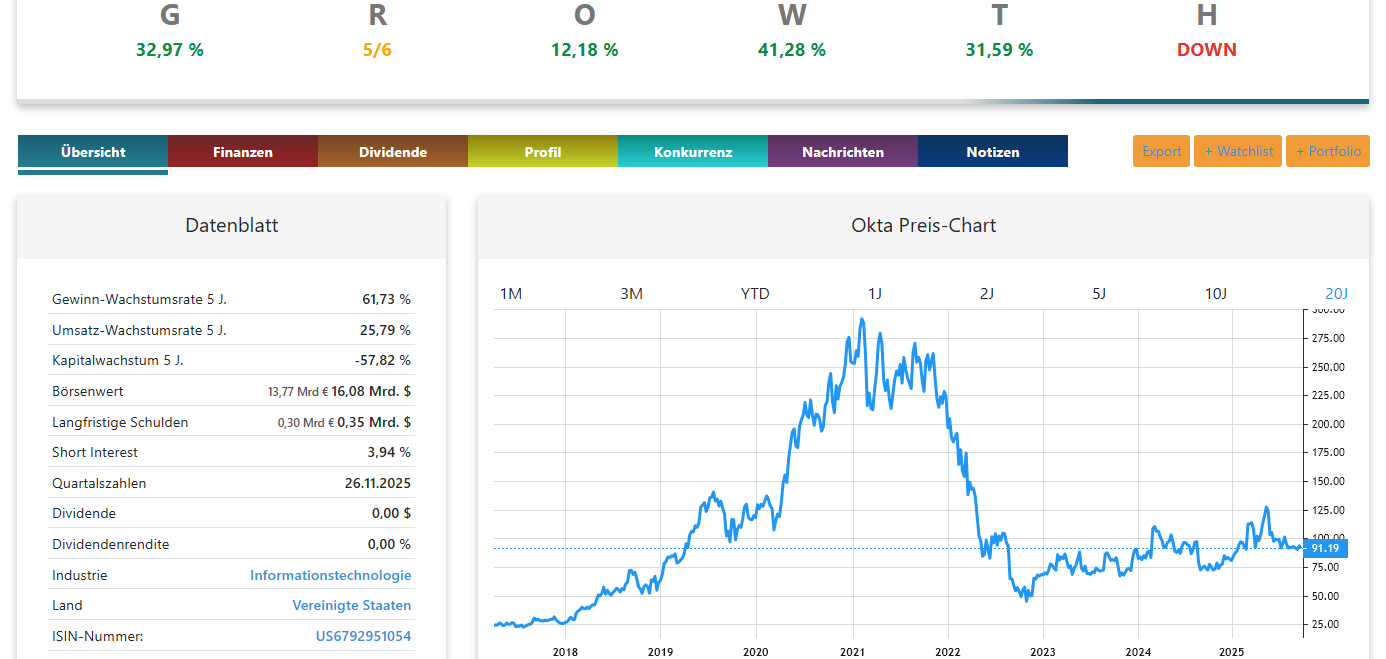Set chart range to 1M
The height and width of the screenshot is (659, 1386).
pos(511,293)
